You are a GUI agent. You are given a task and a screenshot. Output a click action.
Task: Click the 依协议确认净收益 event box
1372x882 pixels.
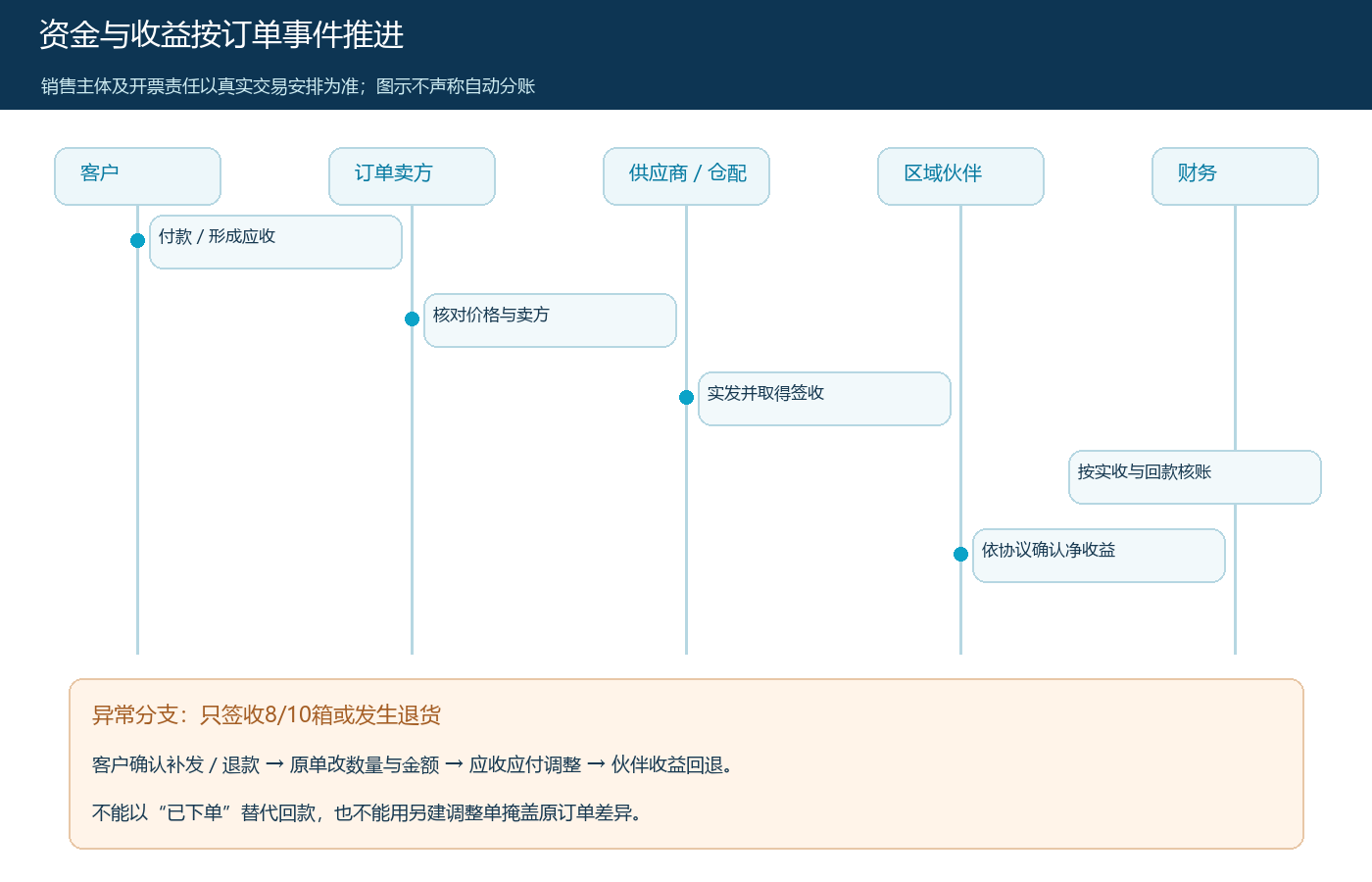tap(1099, 556)
